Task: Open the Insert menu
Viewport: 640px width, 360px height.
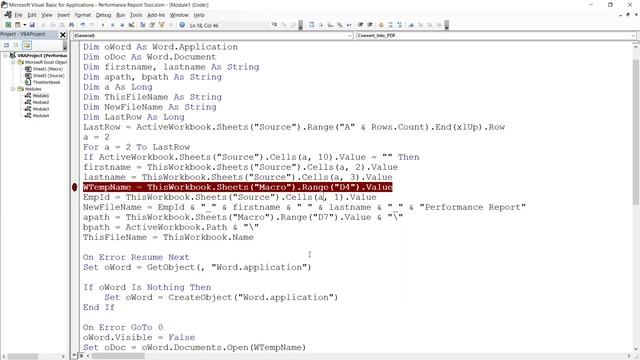Action: [63, 15]
